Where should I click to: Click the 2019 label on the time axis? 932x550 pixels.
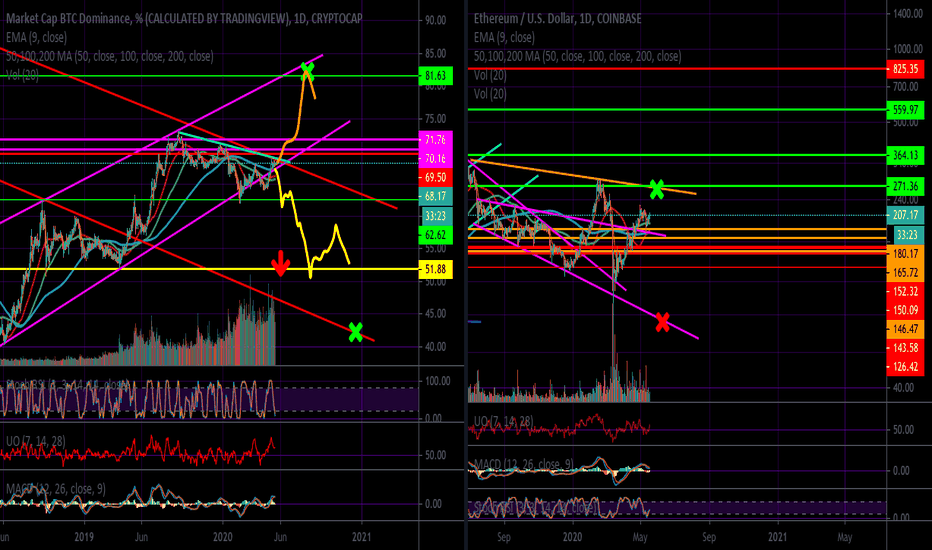coord(84,537)
